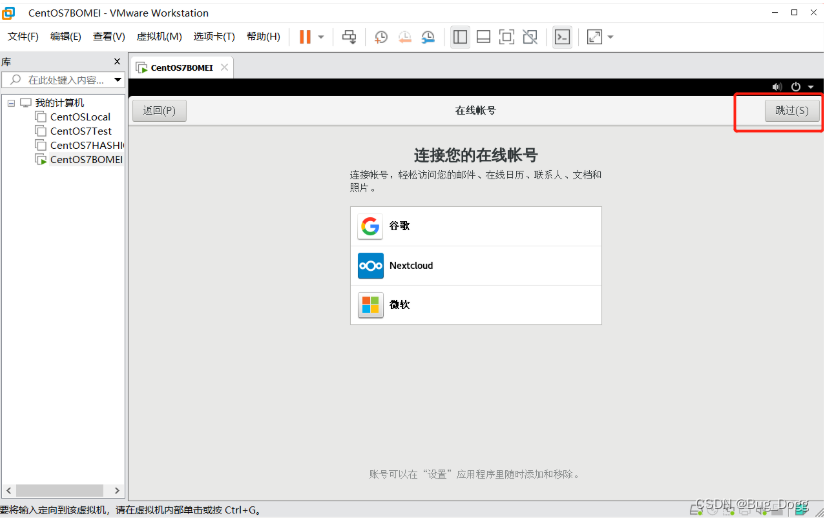Click the guest volume speaker icon
This screenshot has width=824, height=521.
point(777,87)
